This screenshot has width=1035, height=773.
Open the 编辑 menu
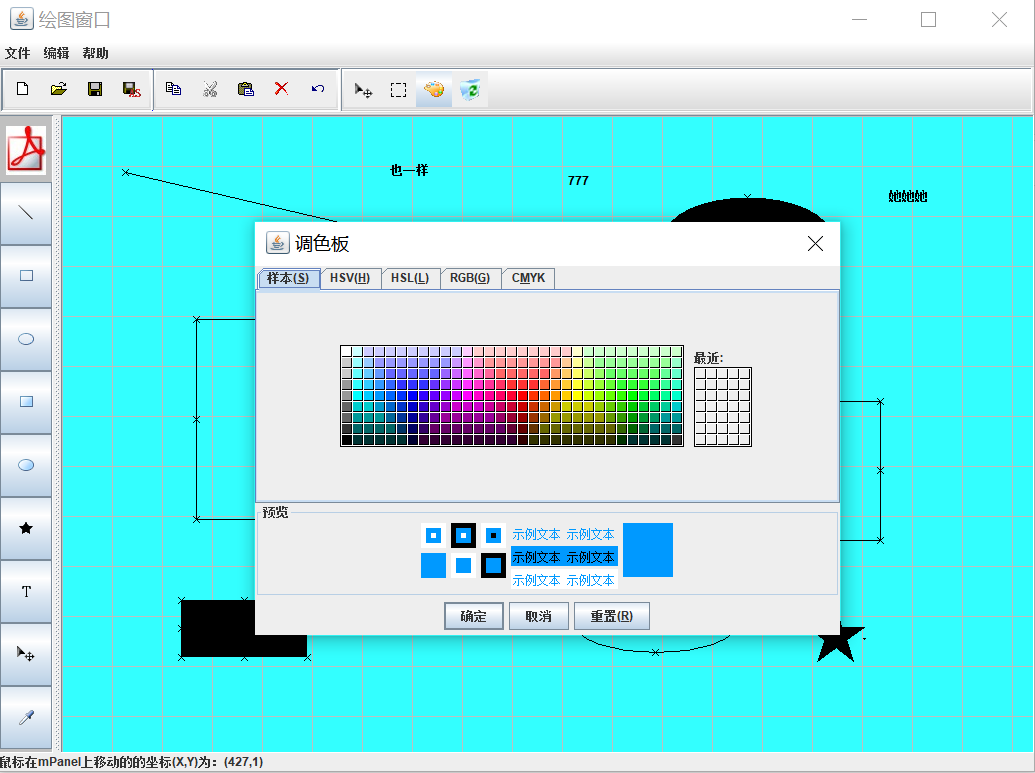click(57, 53)
